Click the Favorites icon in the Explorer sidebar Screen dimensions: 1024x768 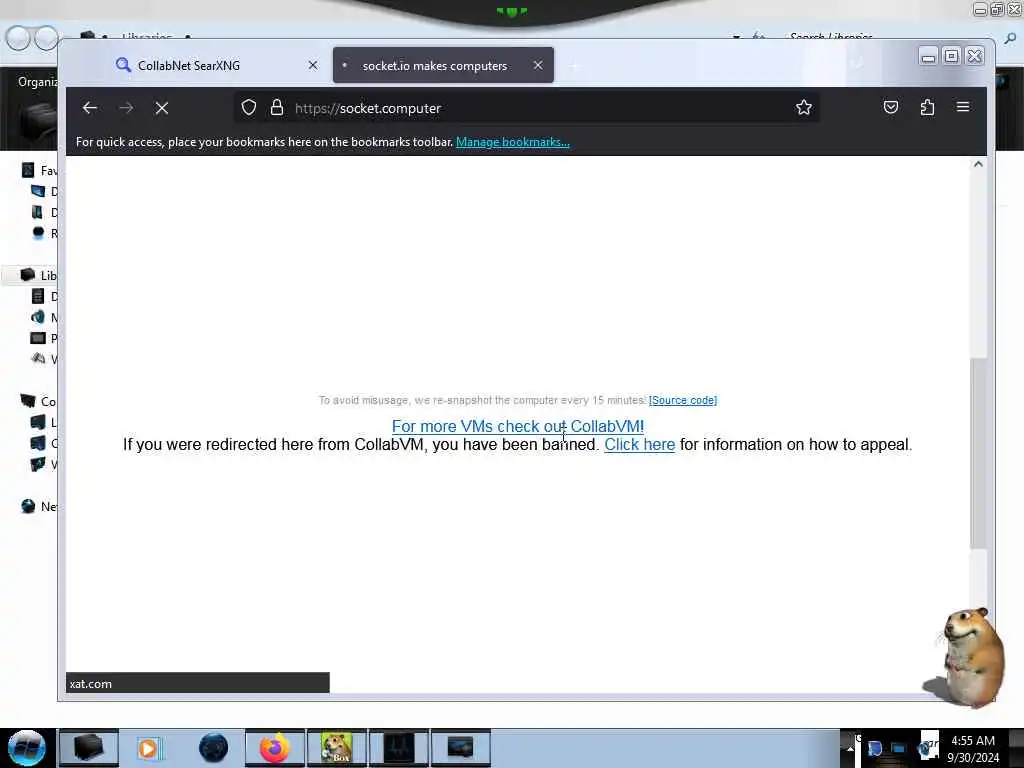(27, 170)
